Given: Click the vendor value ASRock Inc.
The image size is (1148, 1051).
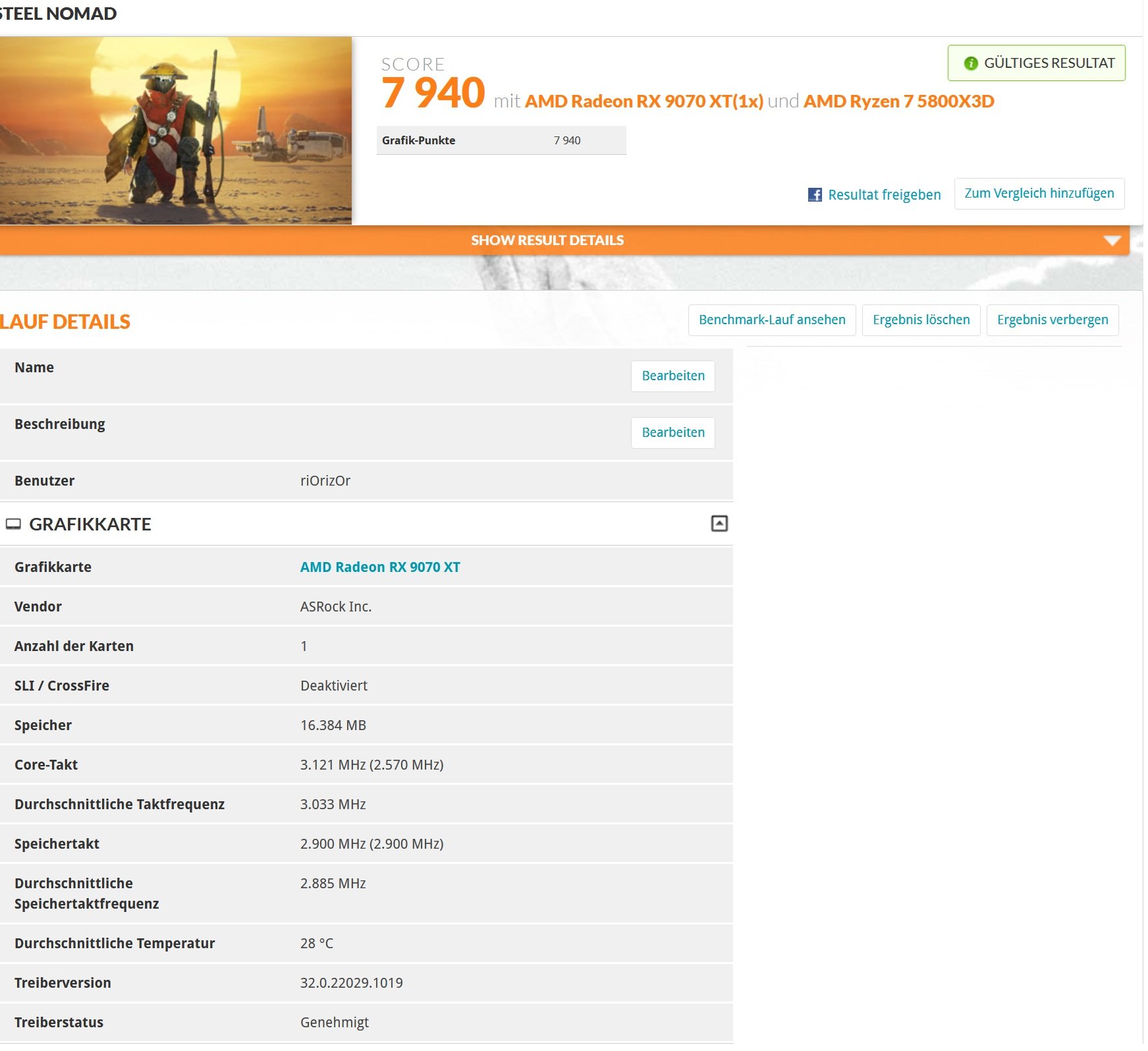Looking at the screenshot, I should 336,606.
